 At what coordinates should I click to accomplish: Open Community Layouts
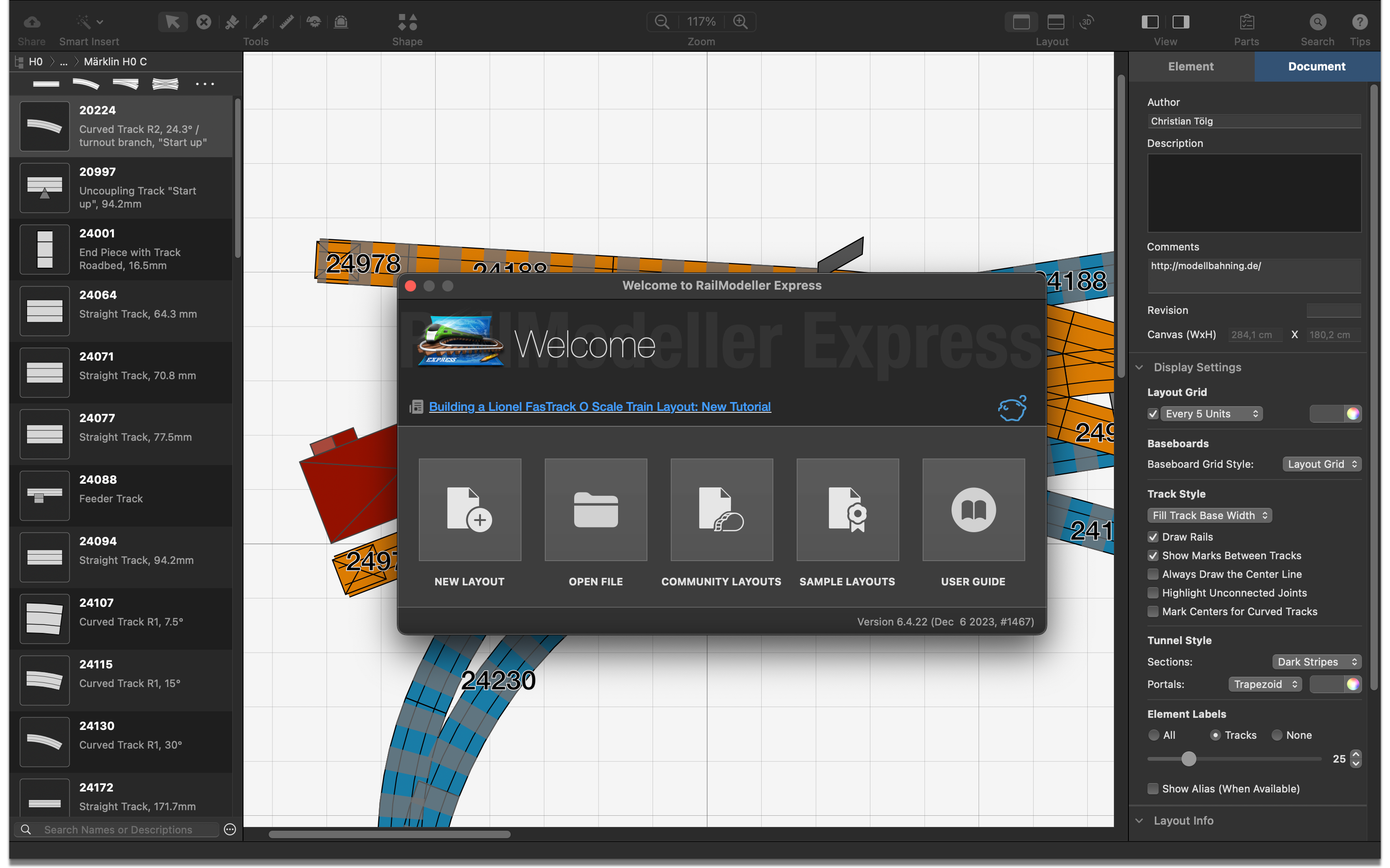click(x=721, y=509)
